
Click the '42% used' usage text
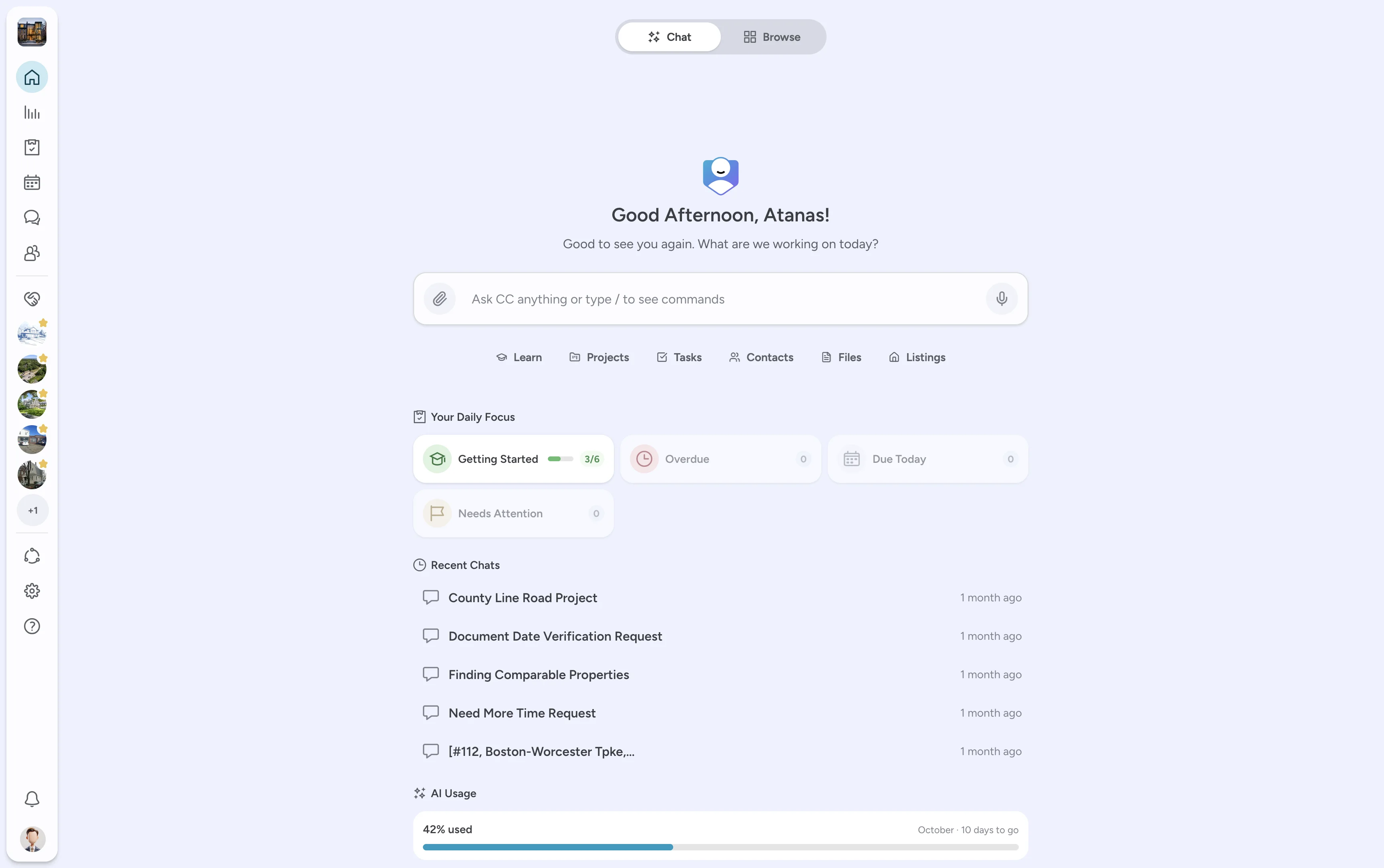tap(447, 829)
